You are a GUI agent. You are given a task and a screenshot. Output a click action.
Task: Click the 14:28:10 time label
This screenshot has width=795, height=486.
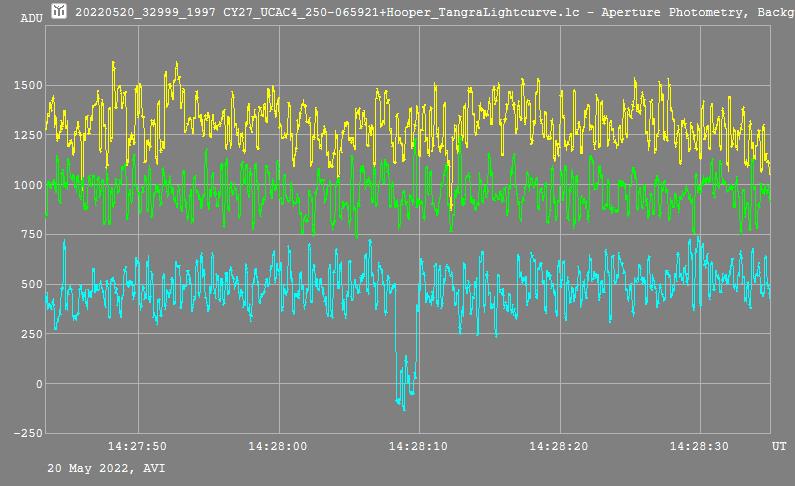[x=418, y=446]
